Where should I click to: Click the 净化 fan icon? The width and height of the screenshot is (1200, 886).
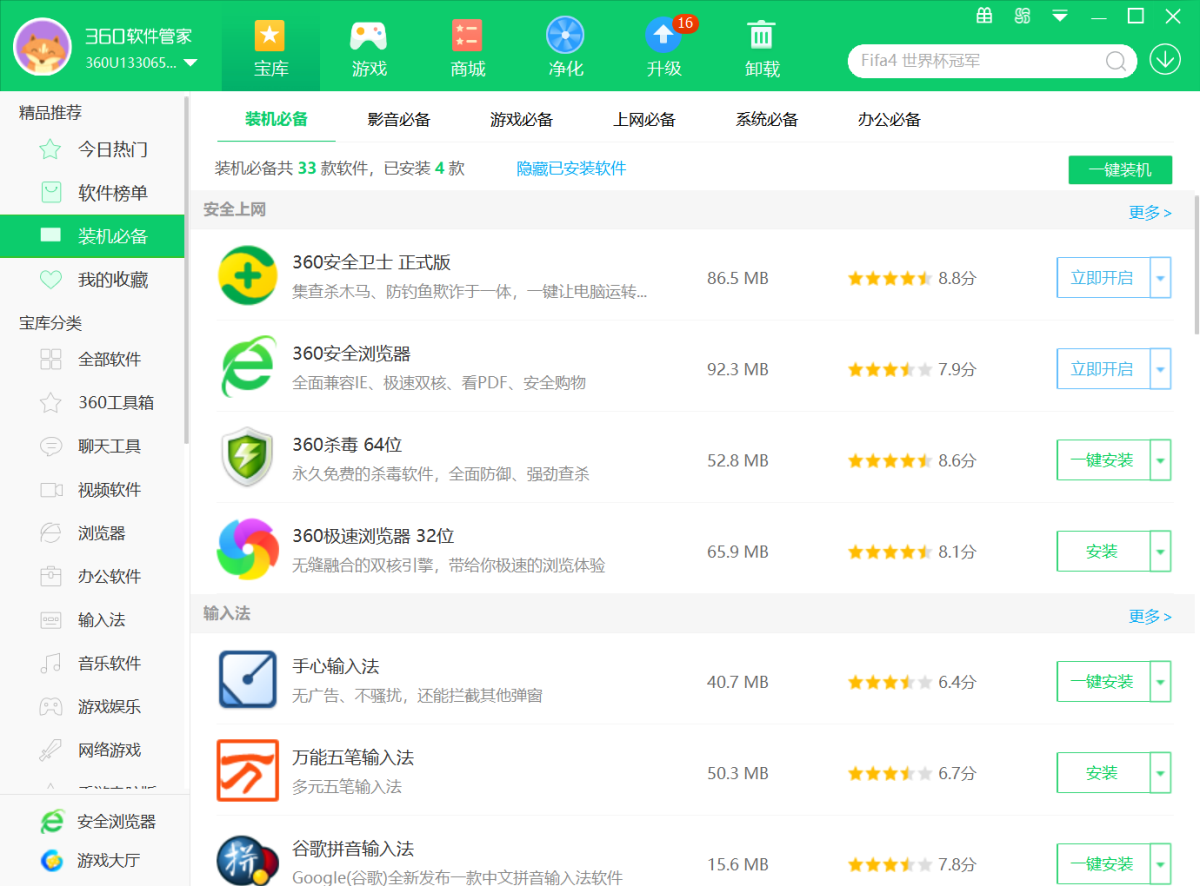tap(565, 37)
